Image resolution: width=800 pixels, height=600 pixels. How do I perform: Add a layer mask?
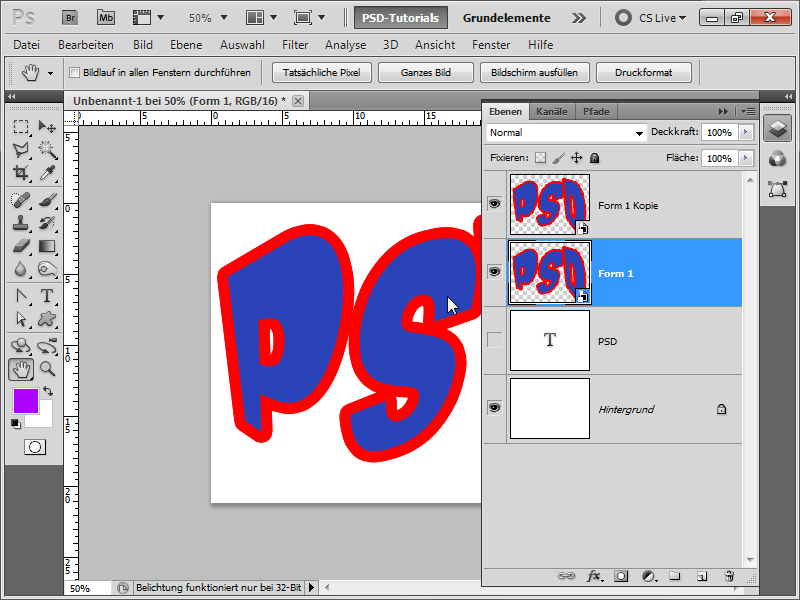[x=621, y=576]
